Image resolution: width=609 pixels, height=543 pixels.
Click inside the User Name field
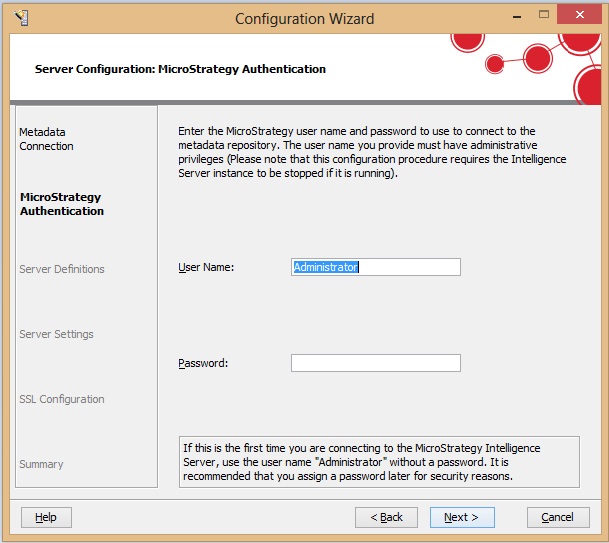coord(376,267)
